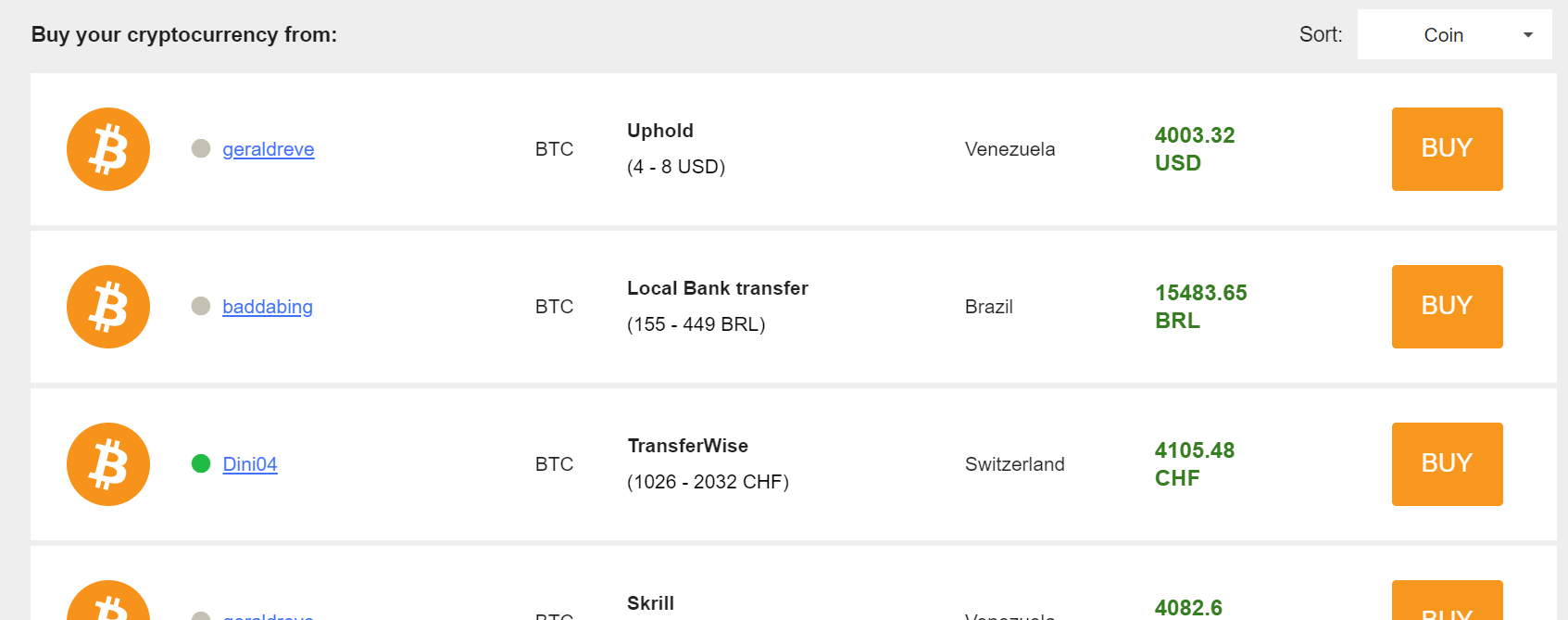Image resolution: width=1568 pixels, height=620 pixels.
Task: Click the Bitcoin logo in baddabing's listing
Action: pyautogui.click(x=108, y=307)
